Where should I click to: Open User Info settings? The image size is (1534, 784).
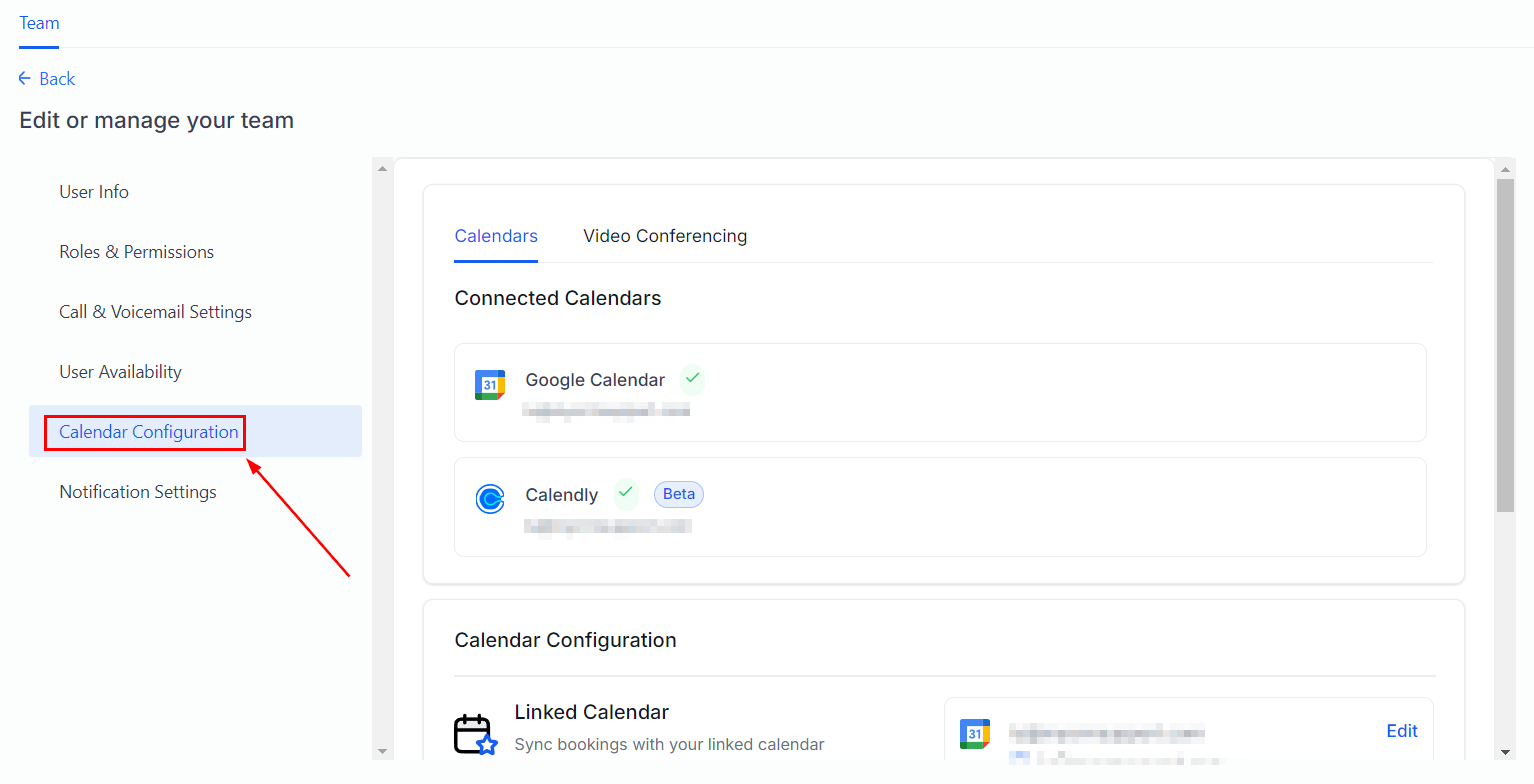(94, 192)
